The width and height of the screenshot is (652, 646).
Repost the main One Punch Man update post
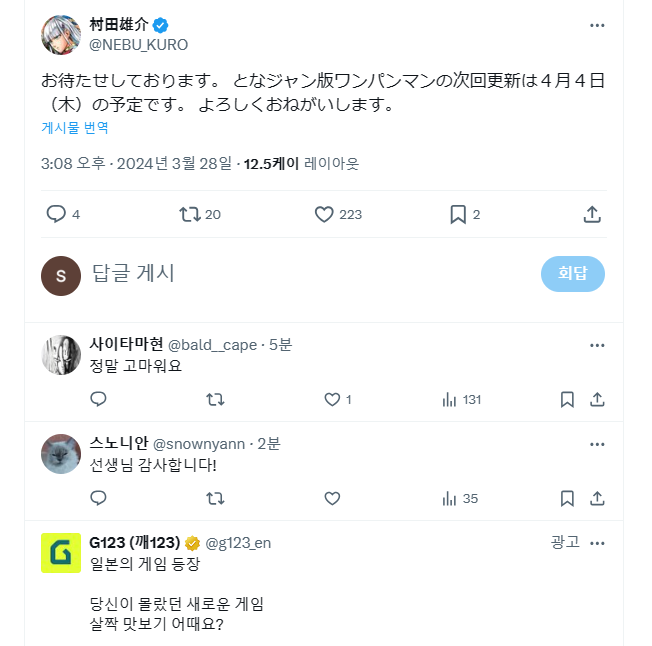tap(189, 214)
